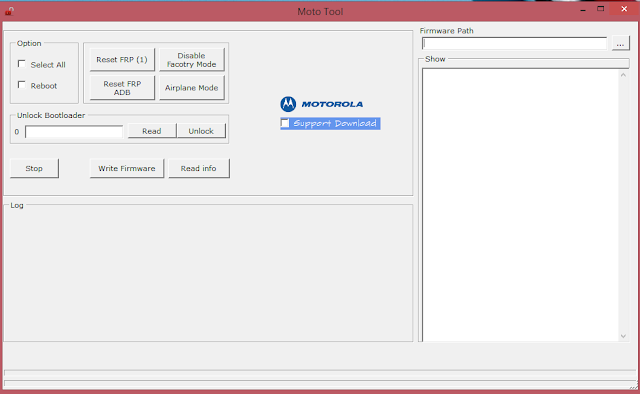Click Read in Unlock Bootloader group
The height and width of the screenshot is (394, 640).
(x=152, y=131)
